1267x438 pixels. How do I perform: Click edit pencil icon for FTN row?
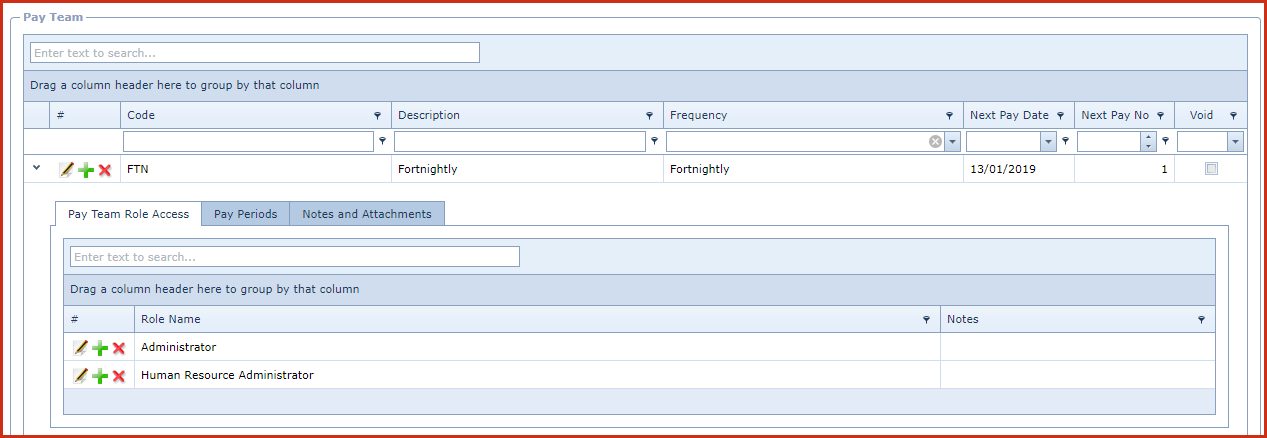click(x=66, y=170)
